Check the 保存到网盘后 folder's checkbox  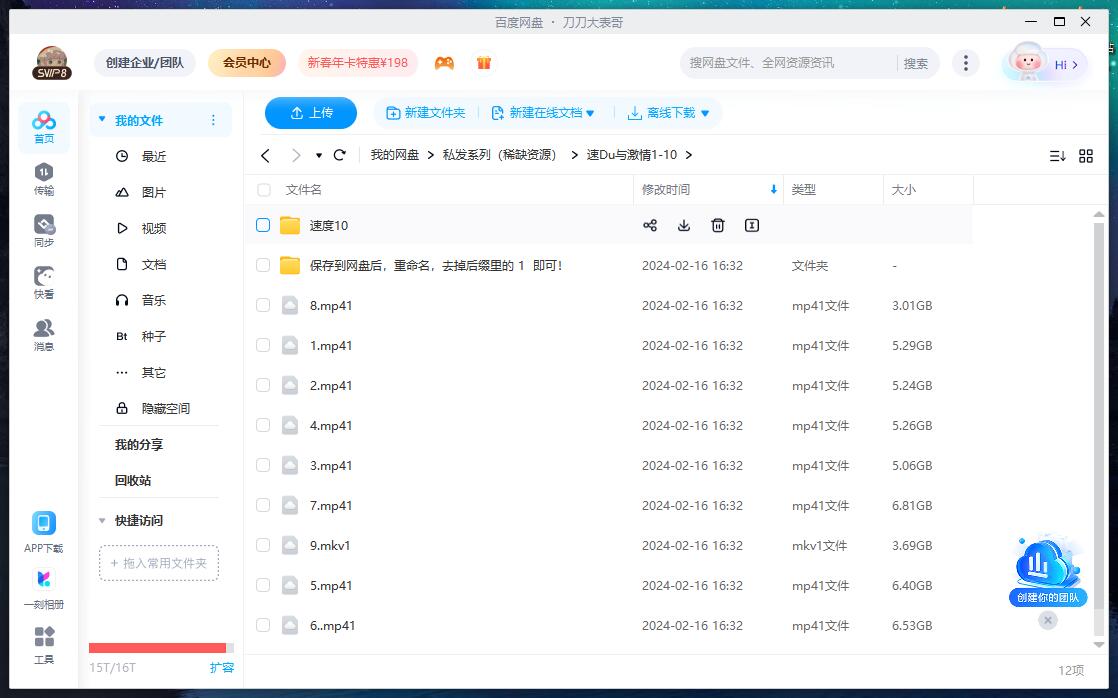point(263,265)
